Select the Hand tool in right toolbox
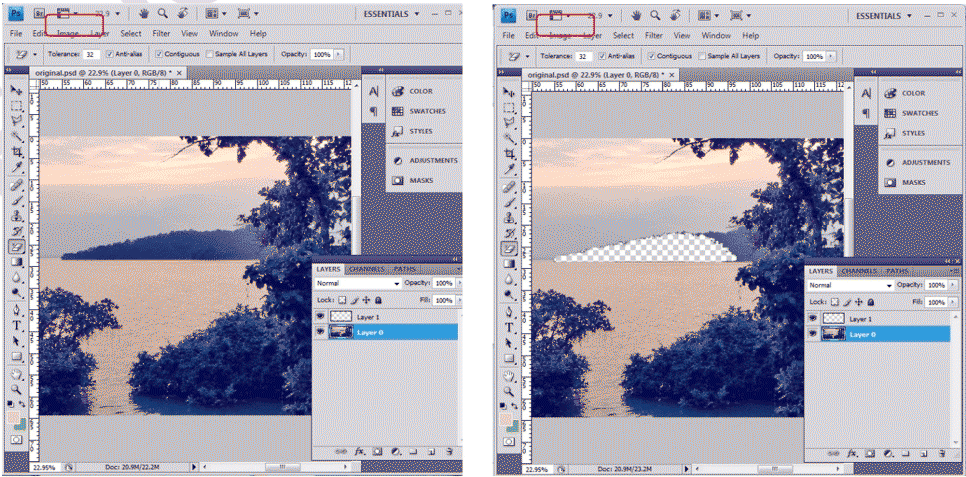 click(x=509, y=377)
